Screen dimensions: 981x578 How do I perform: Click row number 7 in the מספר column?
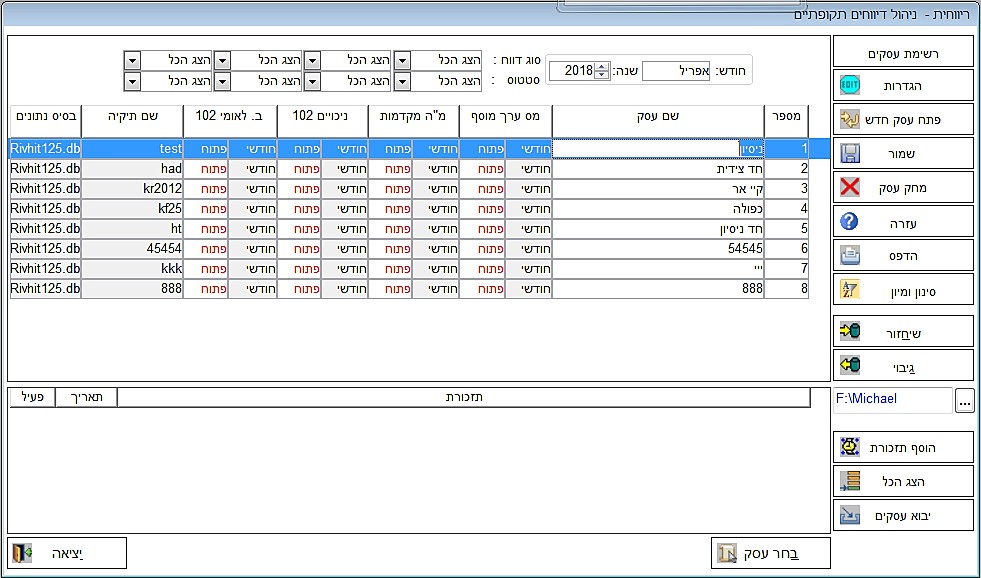[x=786, y=269]
